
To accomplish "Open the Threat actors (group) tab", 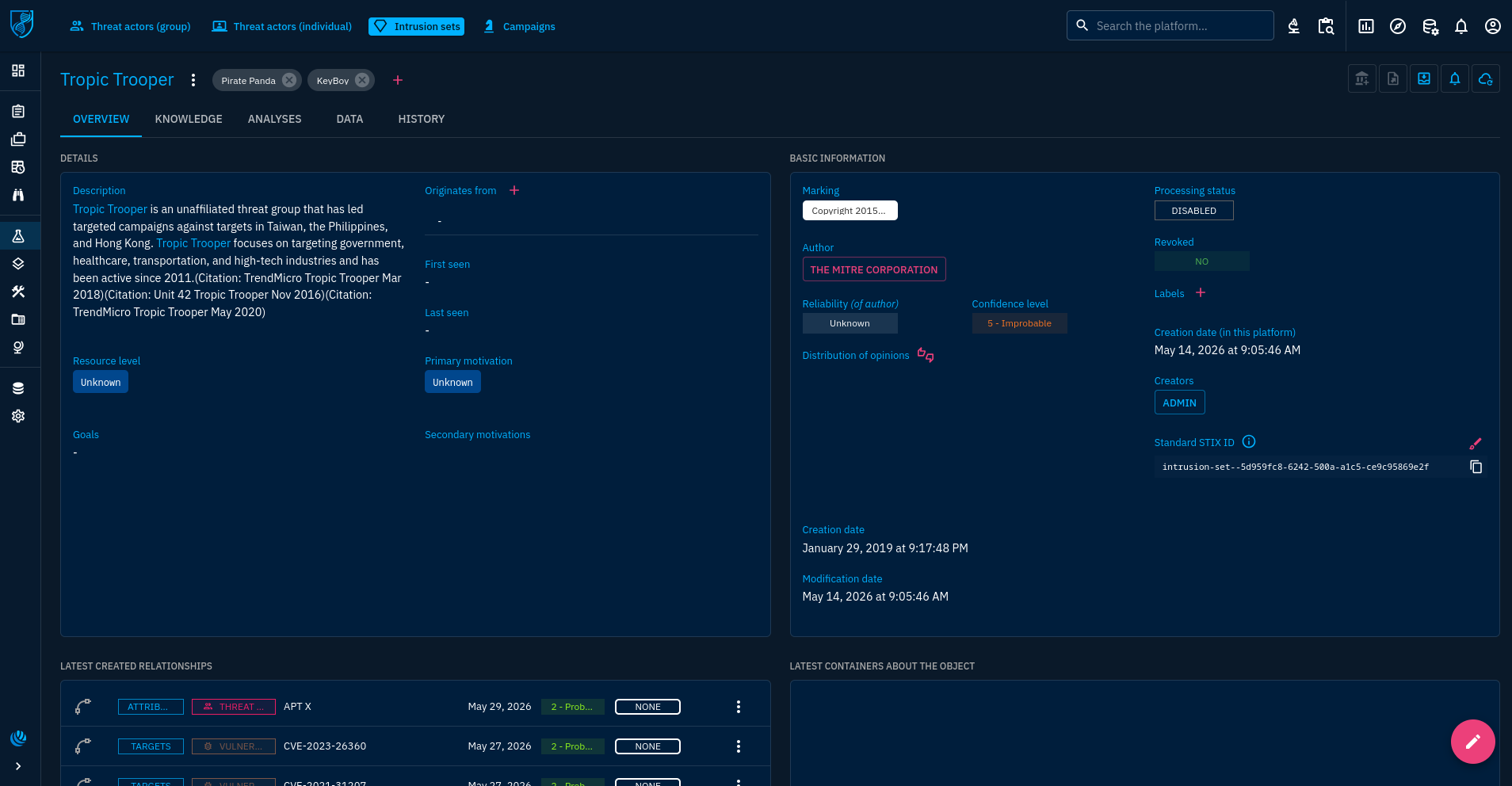I will click(x=131, y=26).
